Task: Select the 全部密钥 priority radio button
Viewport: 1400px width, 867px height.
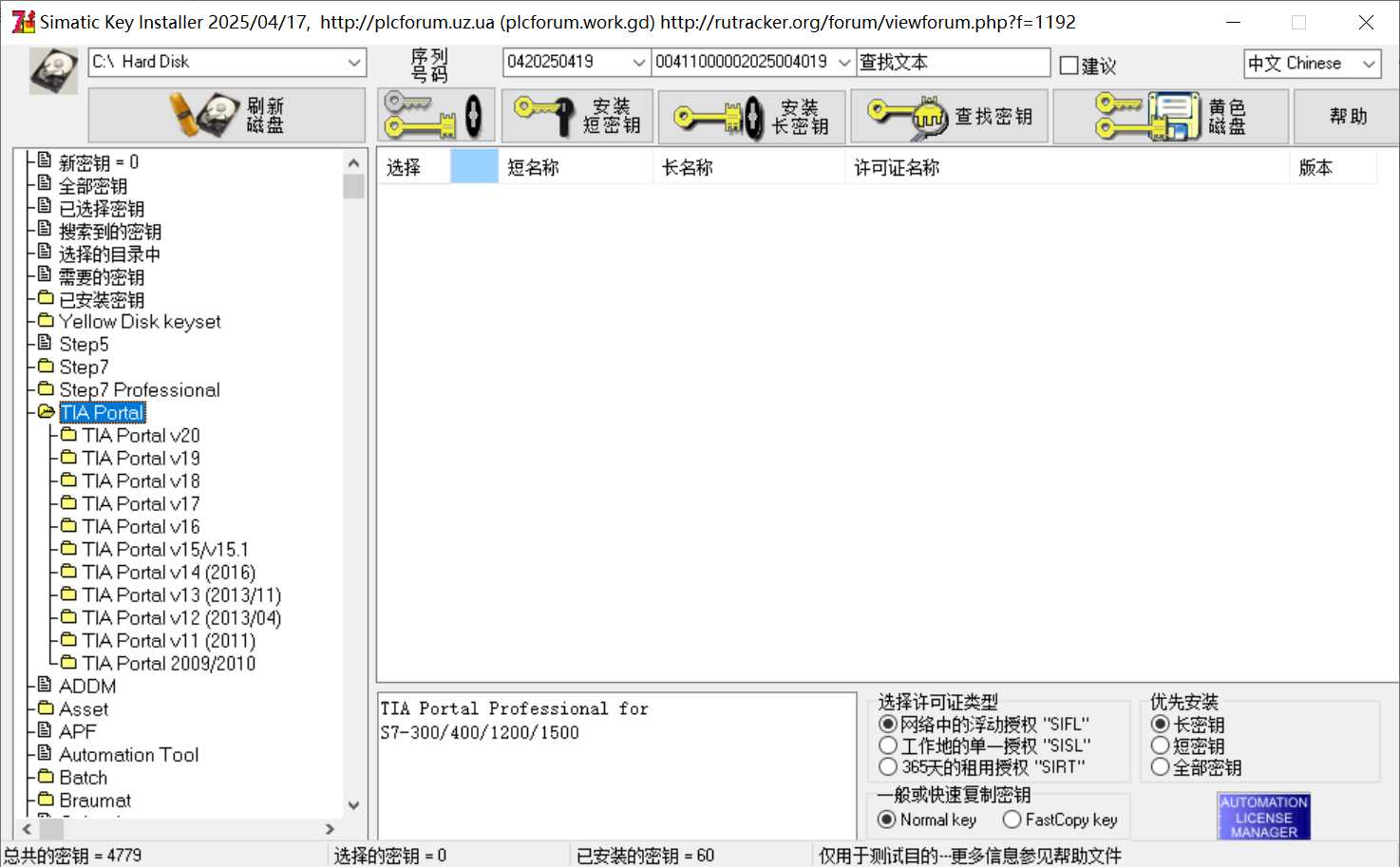Action: (1160, 766)
